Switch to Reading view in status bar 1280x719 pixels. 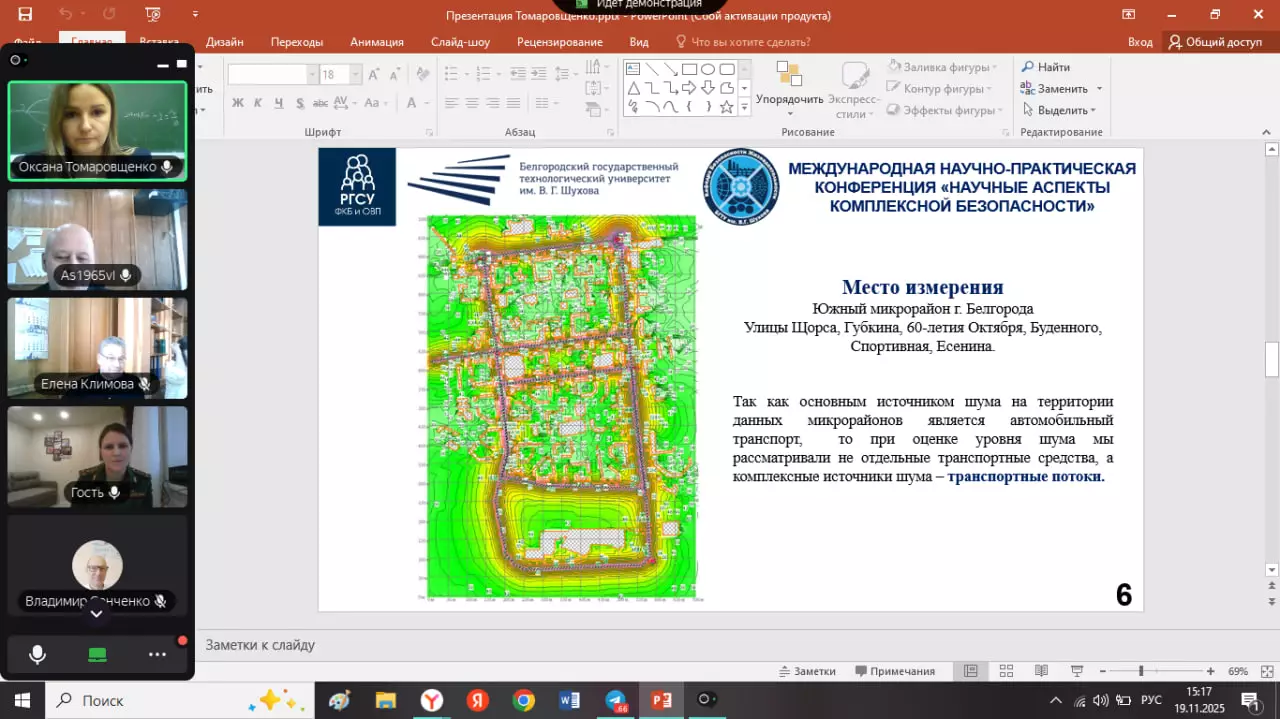1041,671
